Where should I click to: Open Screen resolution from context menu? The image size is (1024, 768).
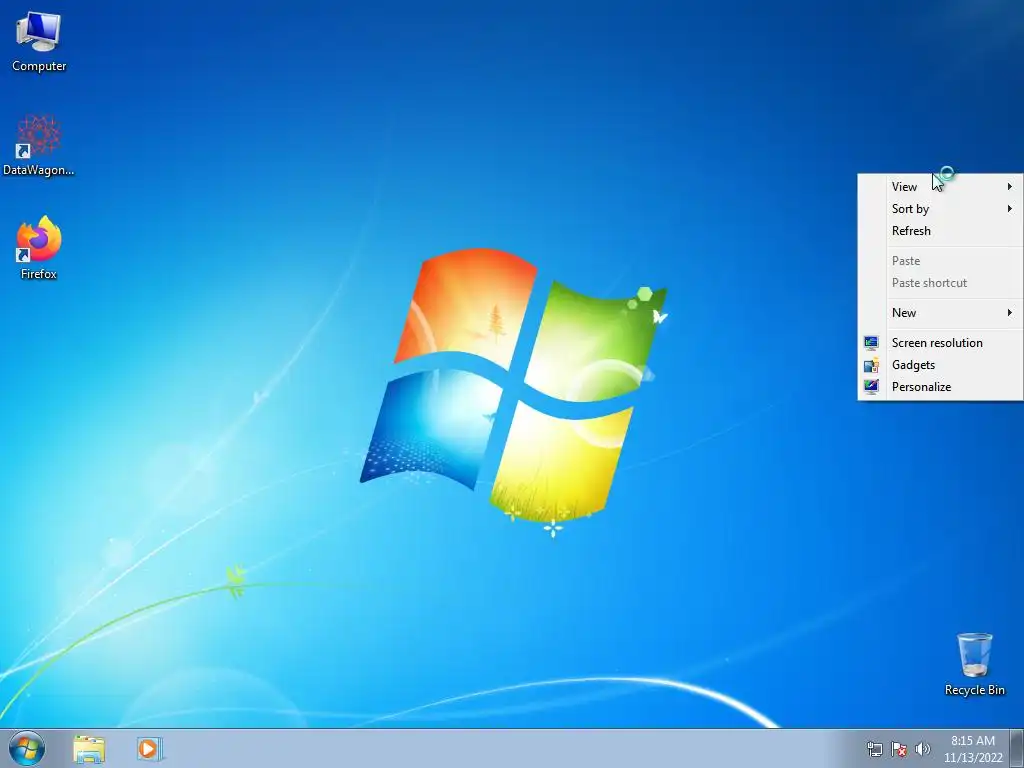940,343
